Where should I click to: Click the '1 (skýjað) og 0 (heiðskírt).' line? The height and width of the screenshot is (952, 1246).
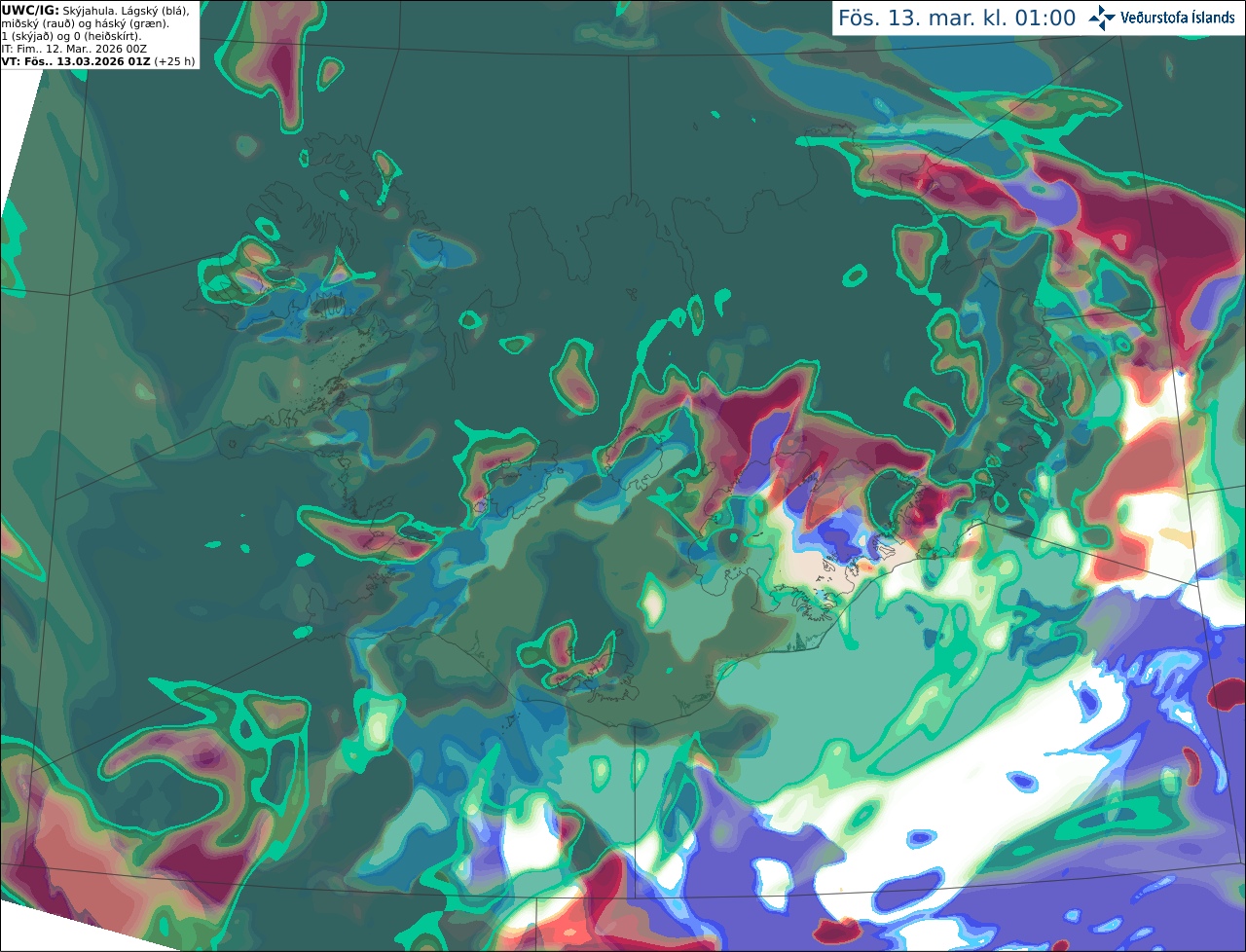click(71, 36)
